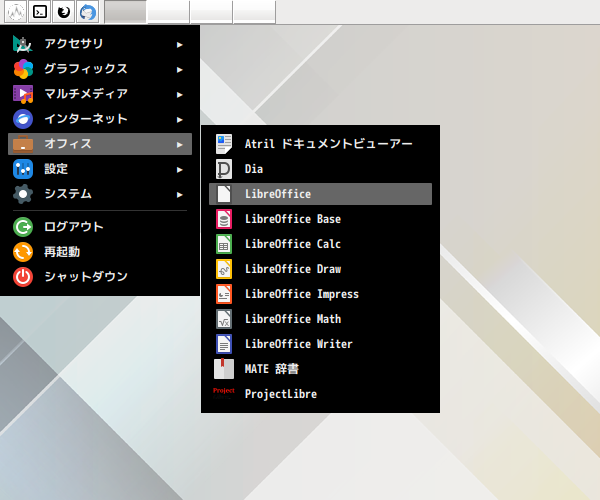Click the グラフィックス text label

pyautogui.click(x=86, y=68)
